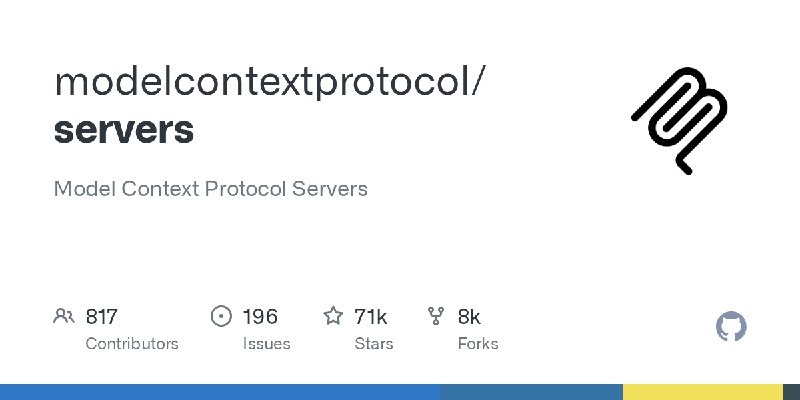Open the Forks label
The width and height of the screenshot is (800, 400).
tap(478, 344)
